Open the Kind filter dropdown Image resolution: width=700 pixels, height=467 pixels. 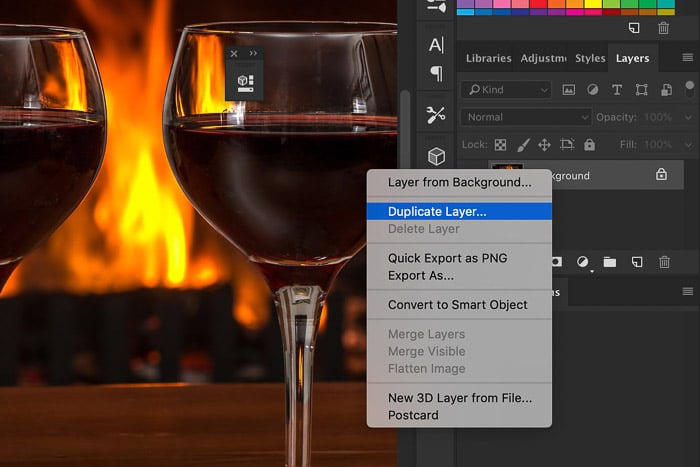point(506,90)
